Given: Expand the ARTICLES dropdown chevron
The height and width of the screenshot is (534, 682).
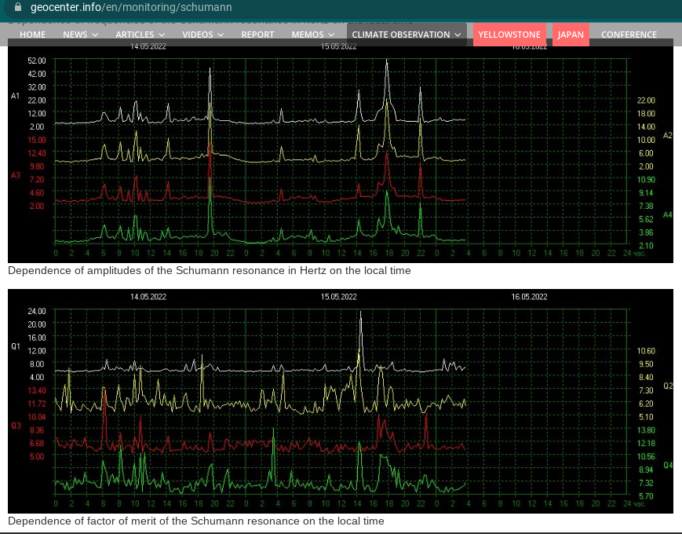Looking at the screenshot, I should tap(161, 35).
